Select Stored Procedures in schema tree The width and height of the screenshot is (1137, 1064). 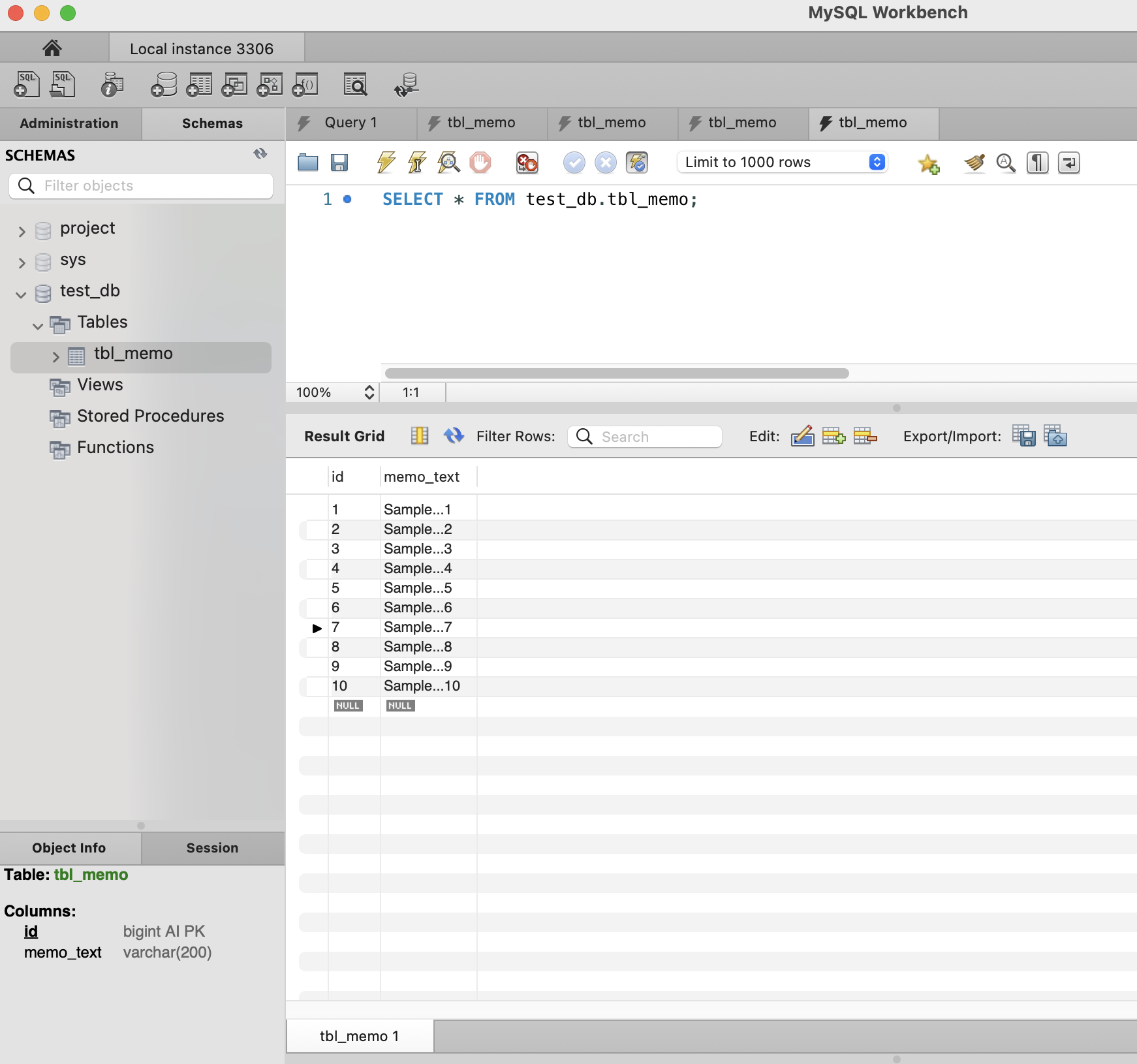click(150, 416)
